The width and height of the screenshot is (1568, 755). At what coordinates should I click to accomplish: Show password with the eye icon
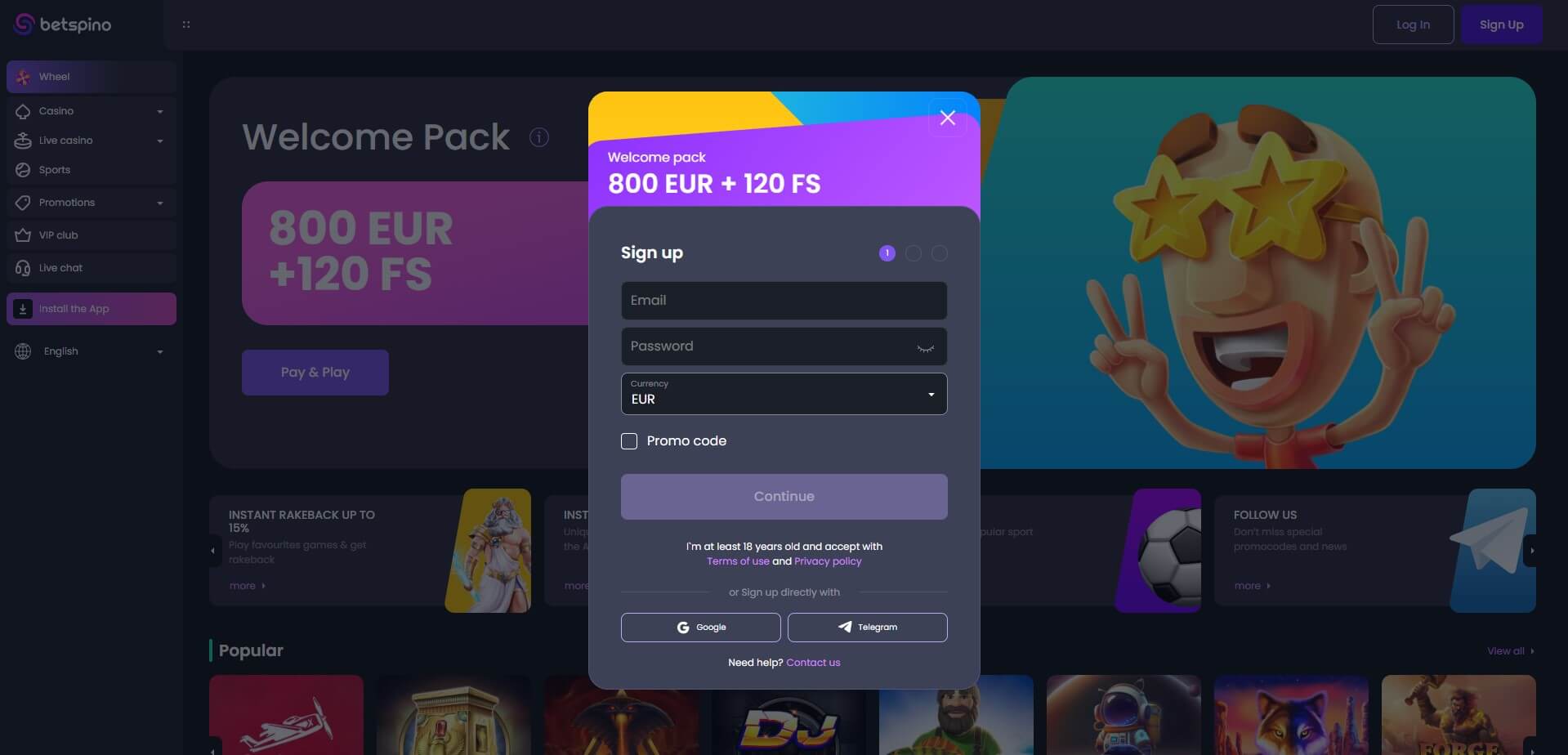coord(925,347)
